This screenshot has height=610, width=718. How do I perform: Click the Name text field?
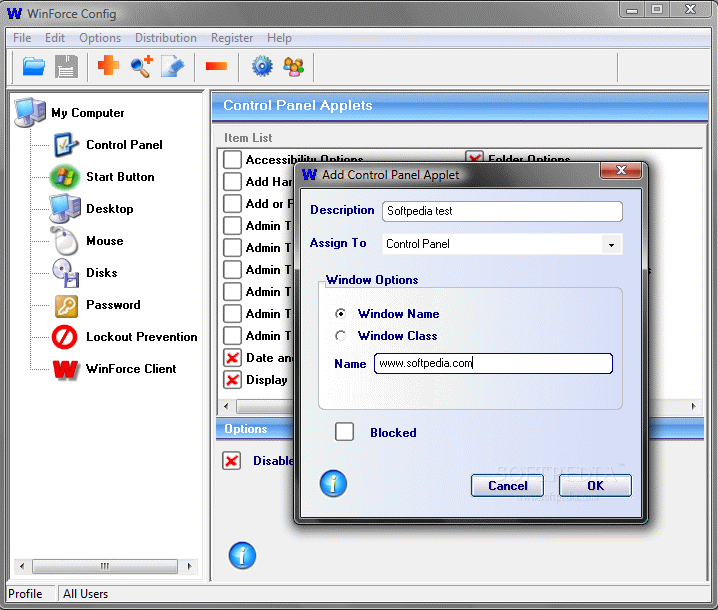coord(493,363)
